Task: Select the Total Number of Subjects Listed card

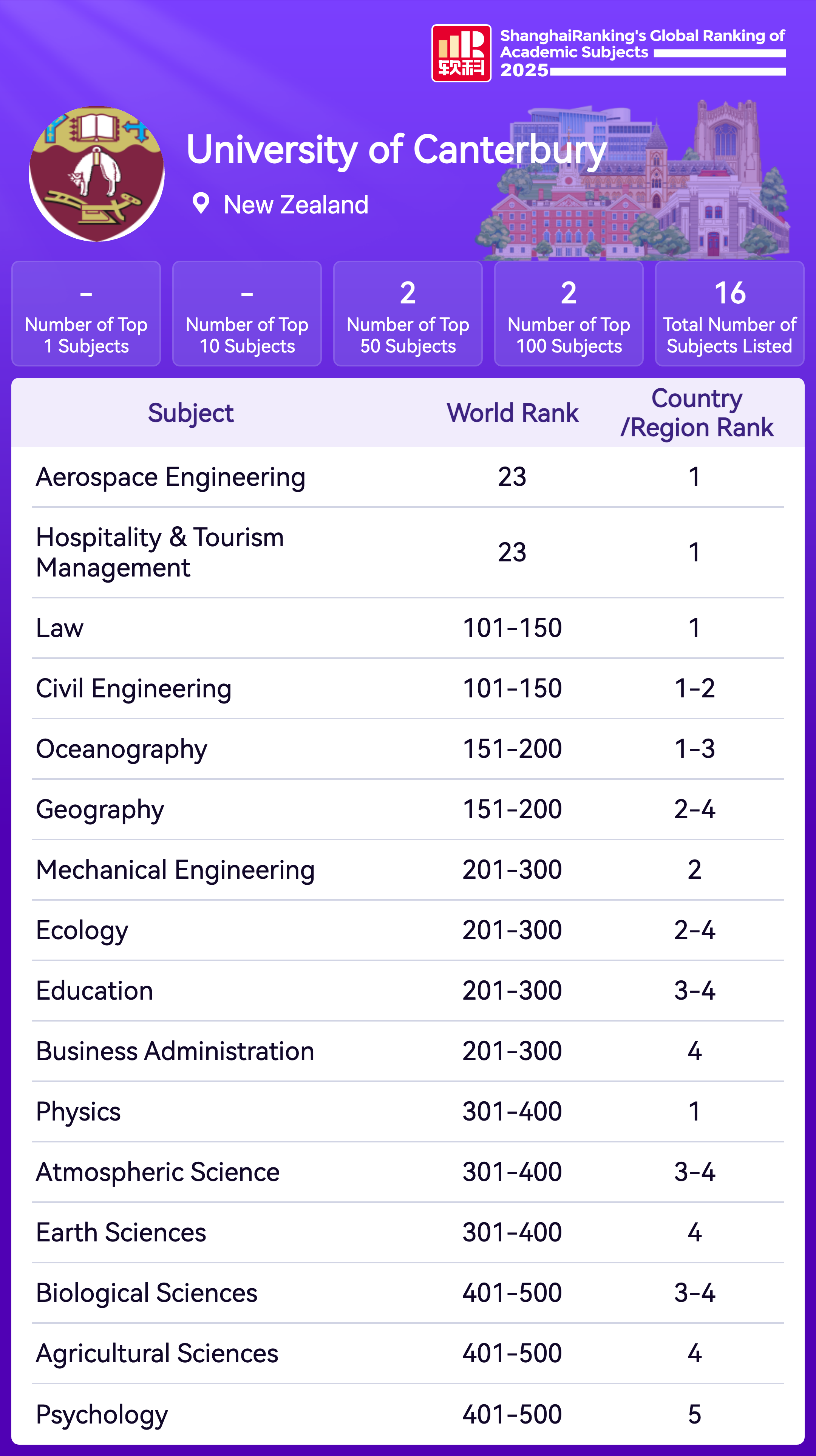Action: [729, 314]
